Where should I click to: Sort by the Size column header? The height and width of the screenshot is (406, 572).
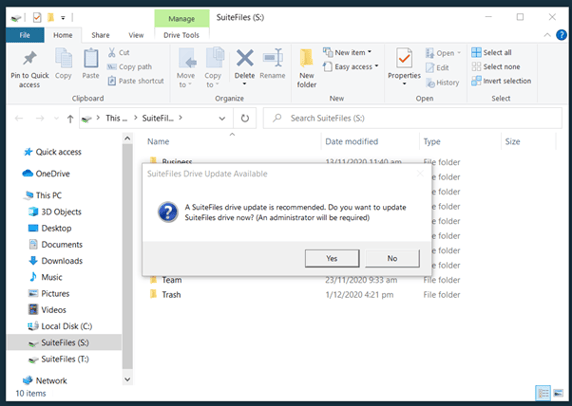[x=513, y=142]
